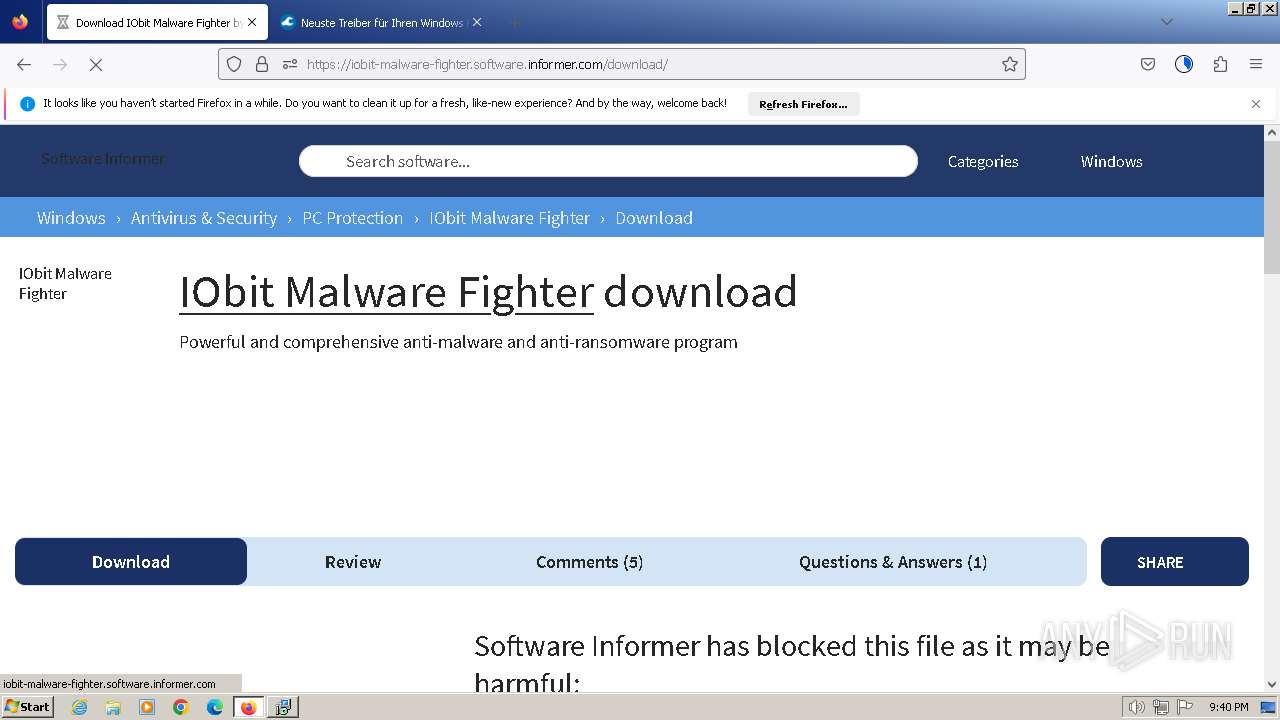
Task: Open the Save to Pocket icon
Action: [1148, 64]
